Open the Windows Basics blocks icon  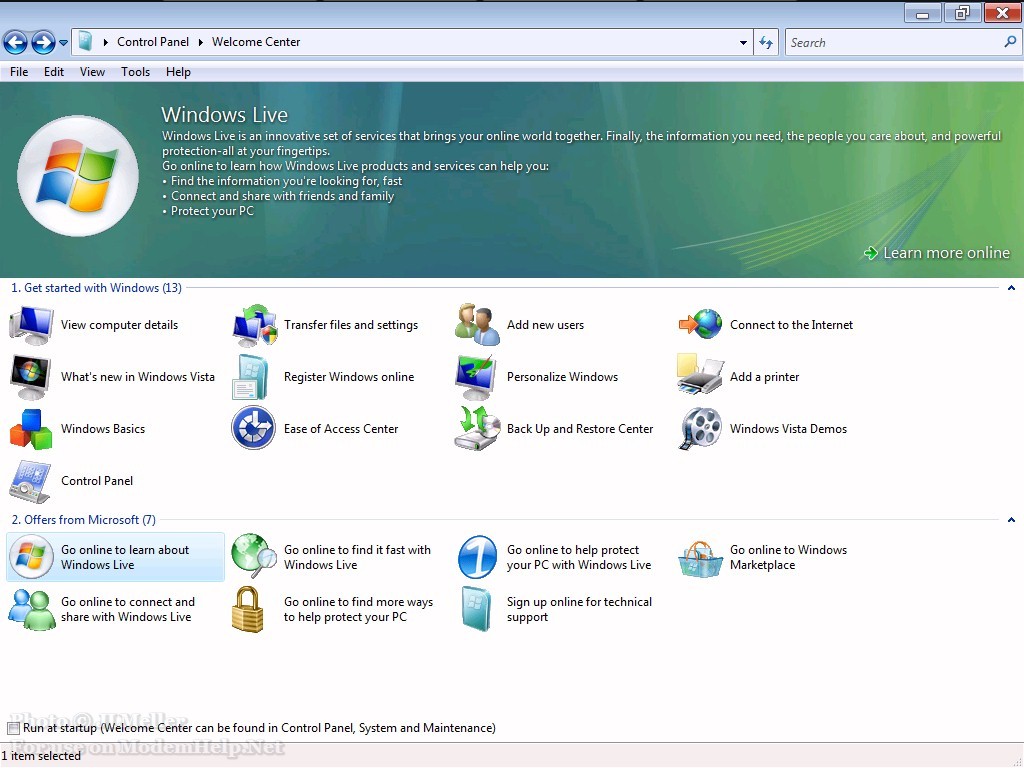tap(31, 429)
